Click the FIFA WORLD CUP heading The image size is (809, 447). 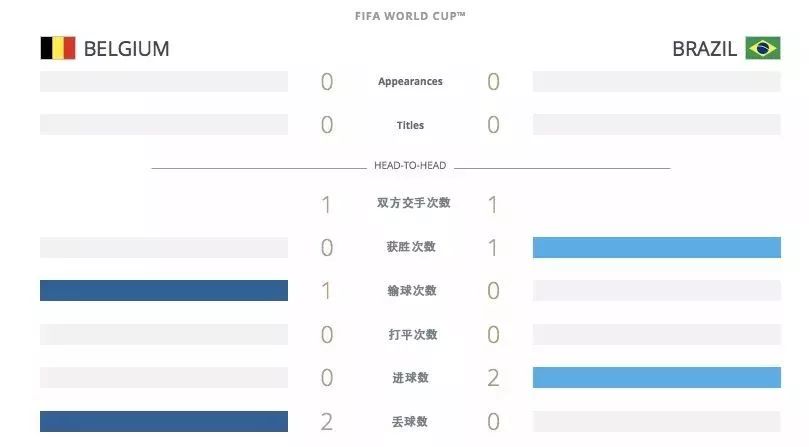[x=410, y=16]
